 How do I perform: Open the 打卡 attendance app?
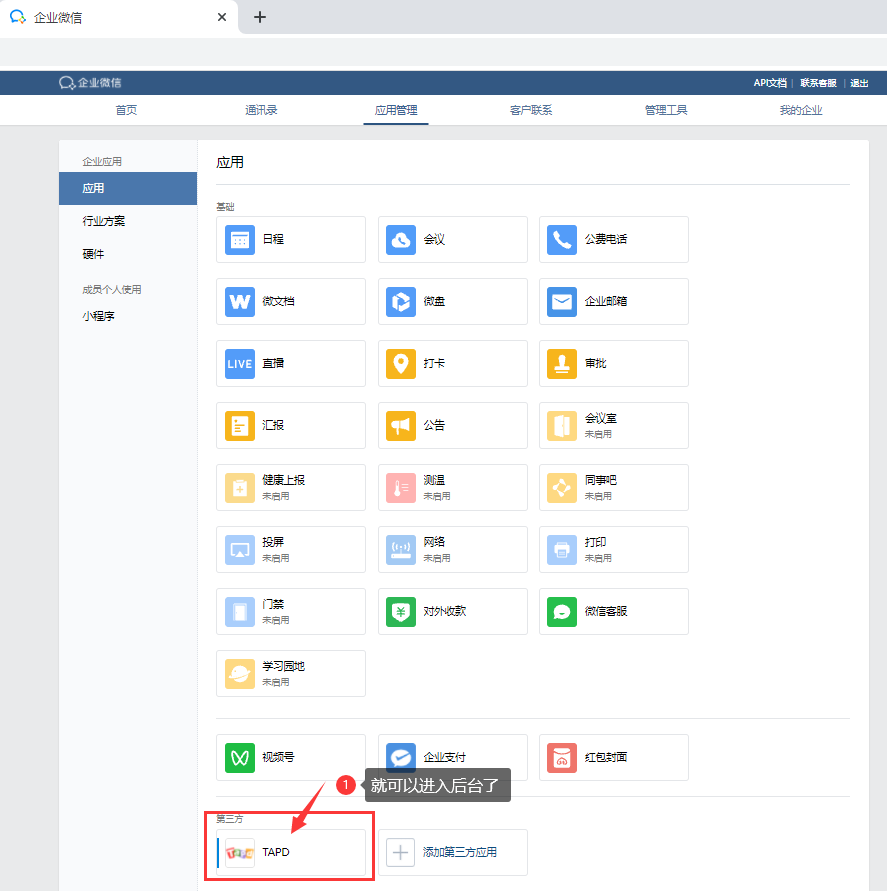[452, 363]
